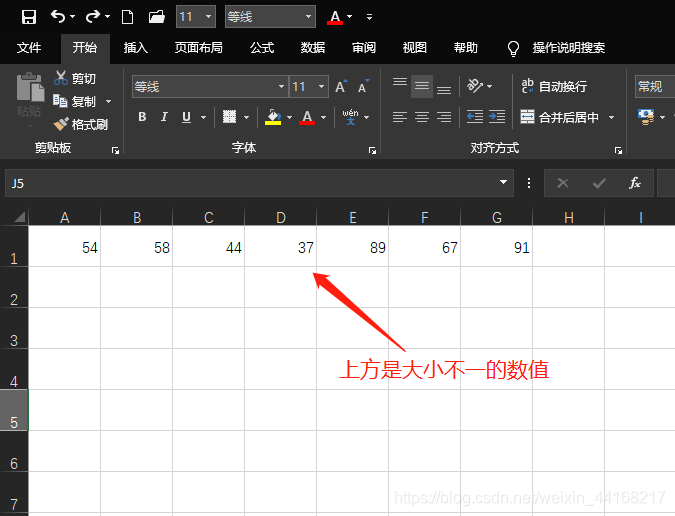Expand borders dropdown arrow

pos(246,117)
